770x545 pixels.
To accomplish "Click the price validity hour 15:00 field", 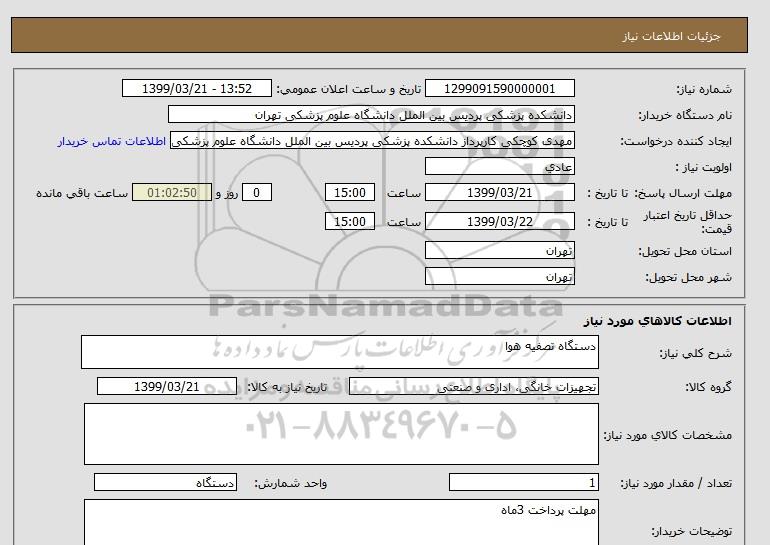I will tap(350, 221).
